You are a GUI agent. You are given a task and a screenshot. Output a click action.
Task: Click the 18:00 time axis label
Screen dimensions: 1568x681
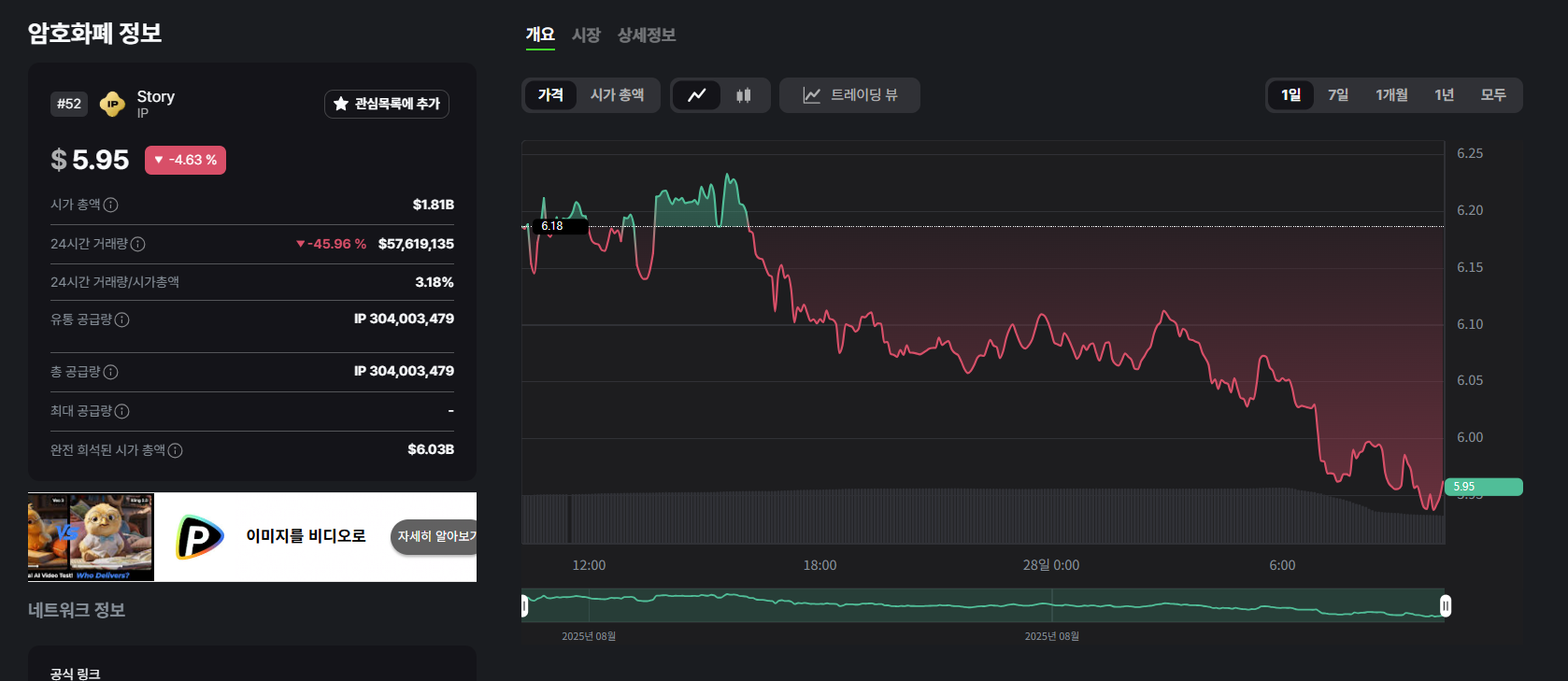(x=820, y=565)
